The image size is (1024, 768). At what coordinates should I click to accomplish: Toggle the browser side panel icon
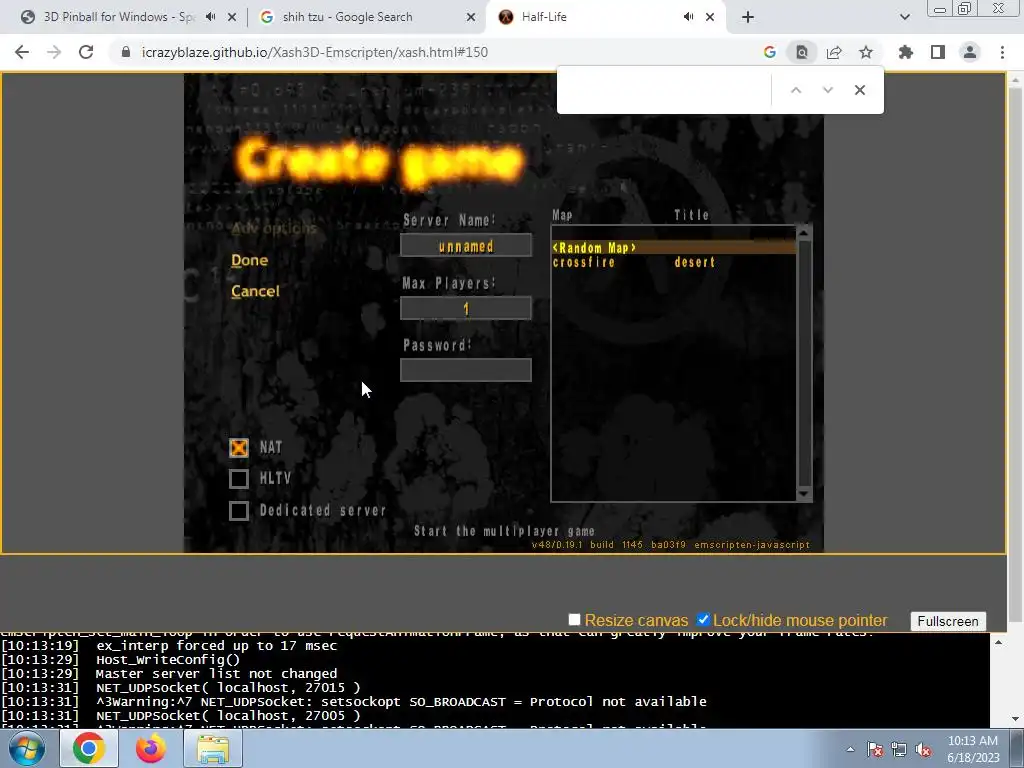click(938, 52)
